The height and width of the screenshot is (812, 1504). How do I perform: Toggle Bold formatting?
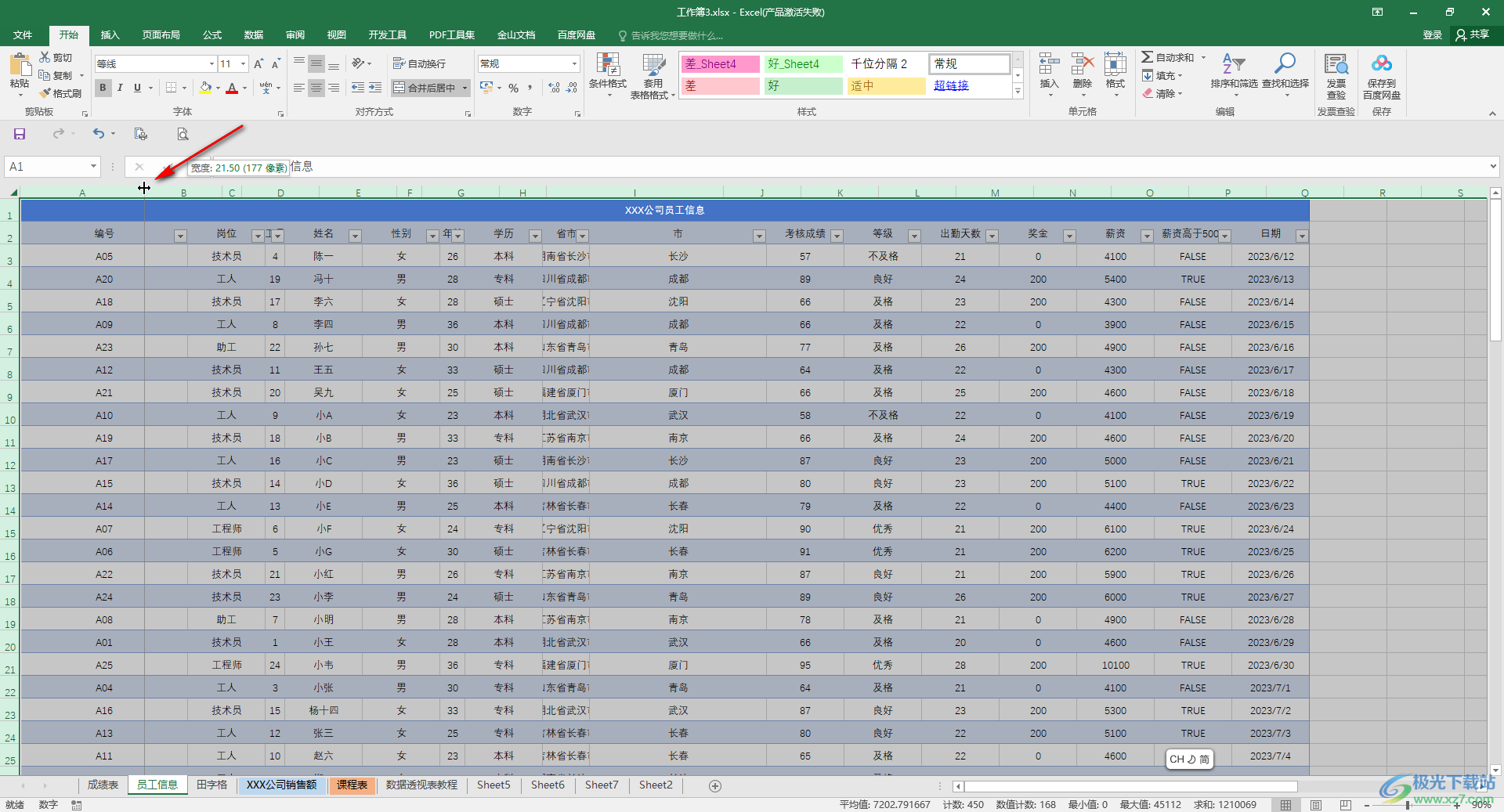(x=103, y=88)
